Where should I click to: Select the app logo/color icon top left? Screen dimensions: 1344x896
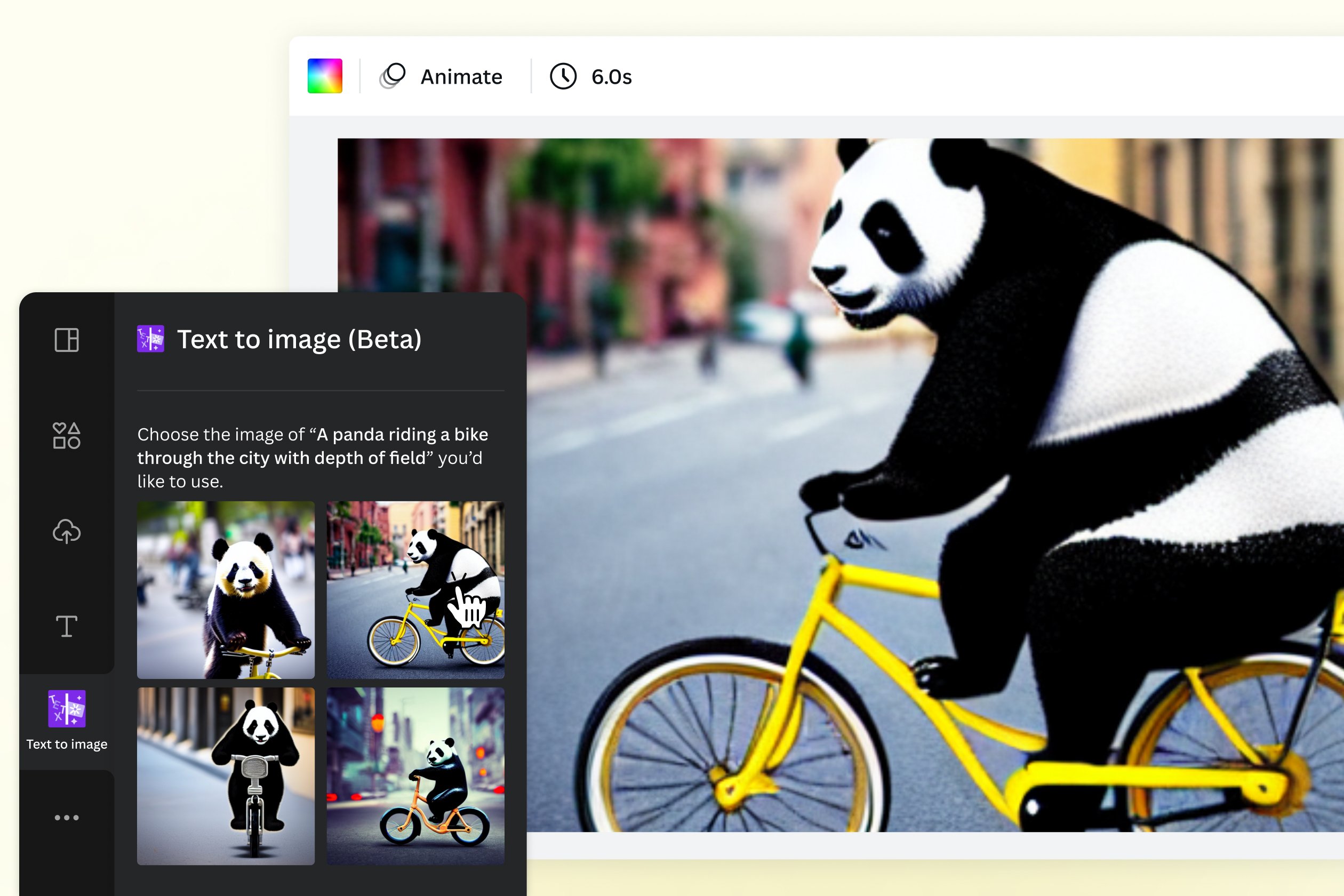[x=326, y=76]
